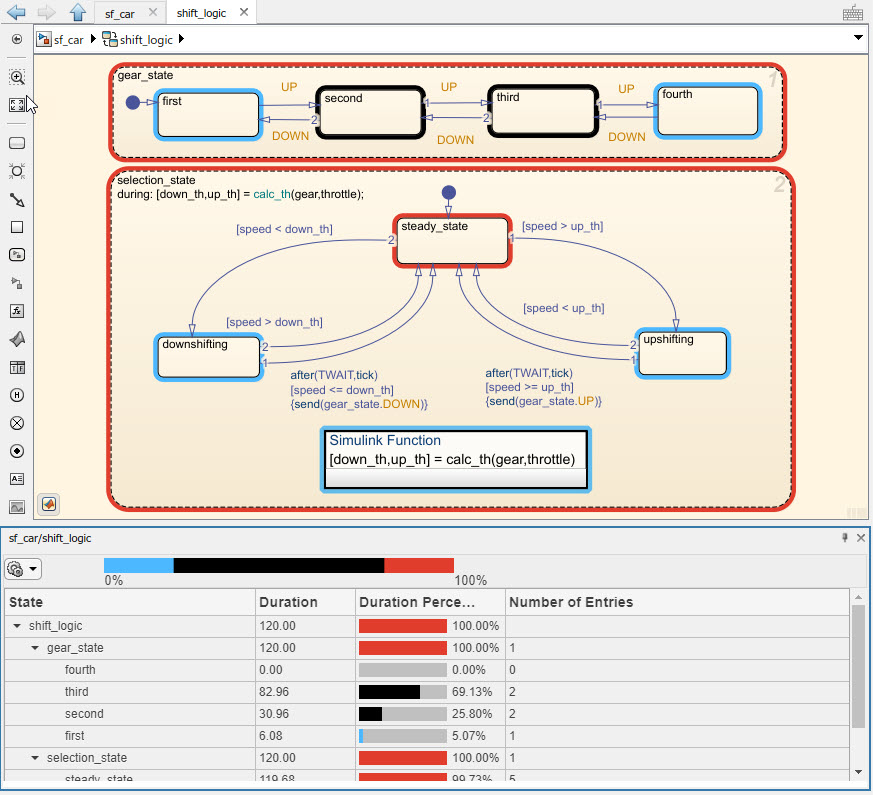Screen dimensions: 874x795
Task: Pin the State Activity panel
Action: point(845,538)
